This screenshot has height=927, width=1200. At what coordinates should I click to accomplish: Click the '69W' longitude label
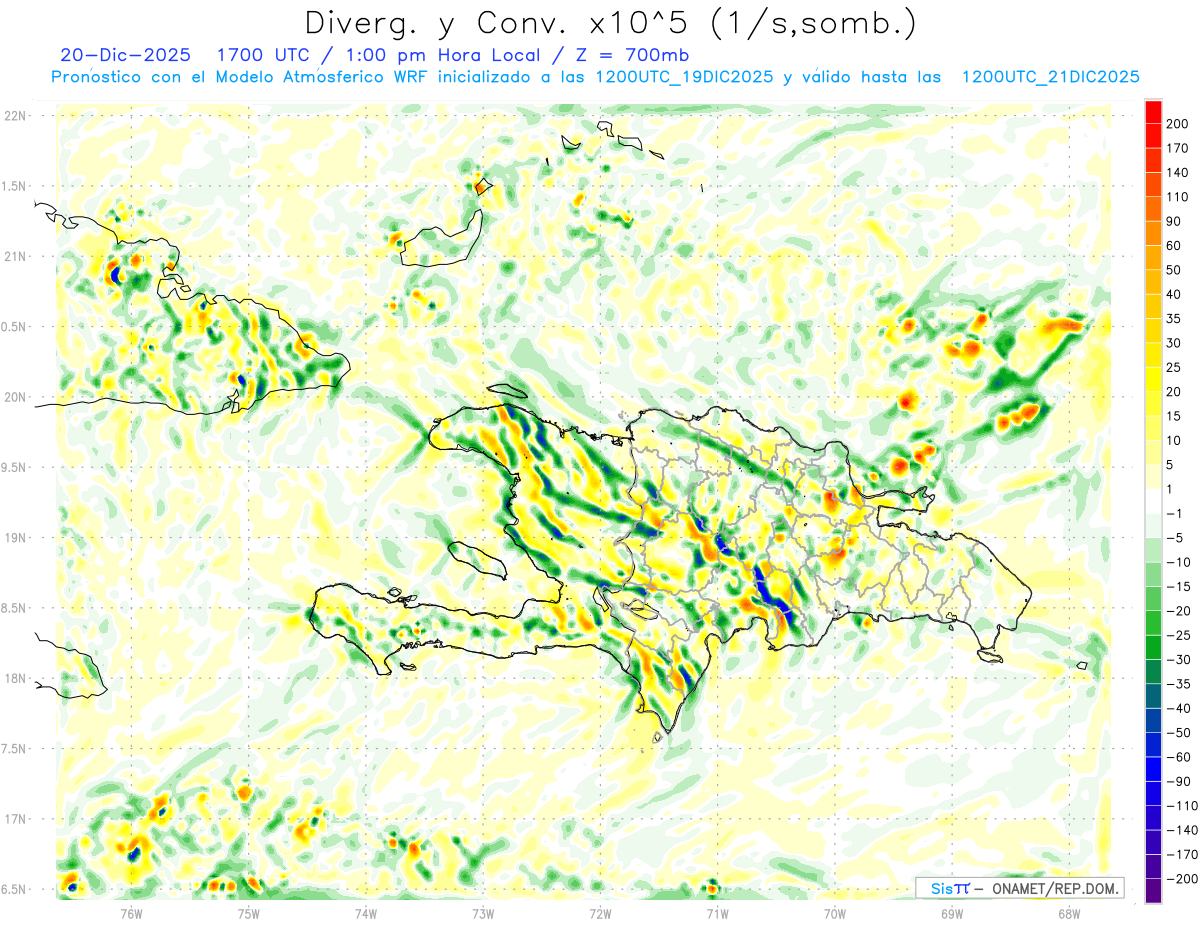click(x=952, y=914)
